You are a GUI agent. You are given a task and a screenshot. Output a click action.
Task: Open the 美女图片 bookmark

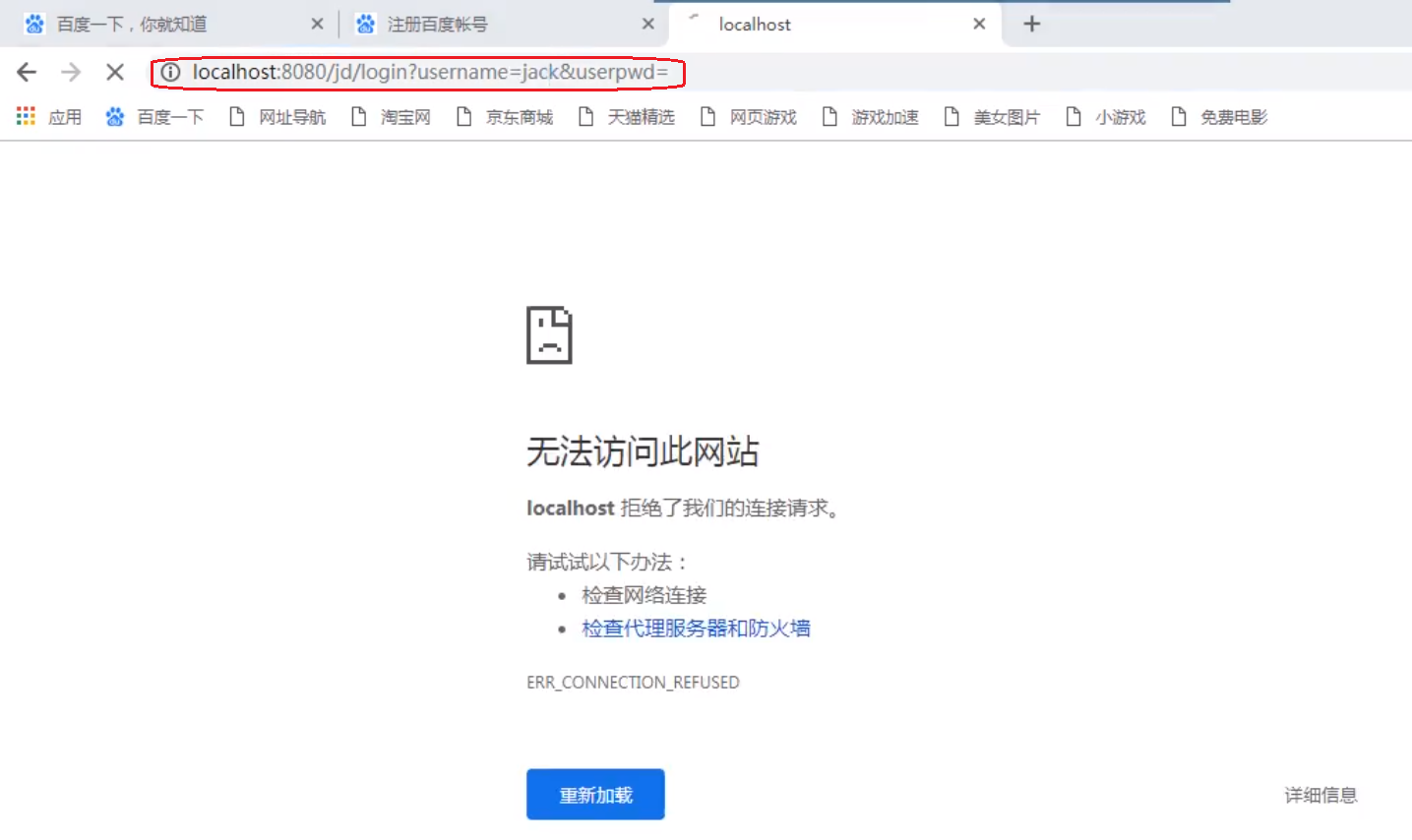993,117
